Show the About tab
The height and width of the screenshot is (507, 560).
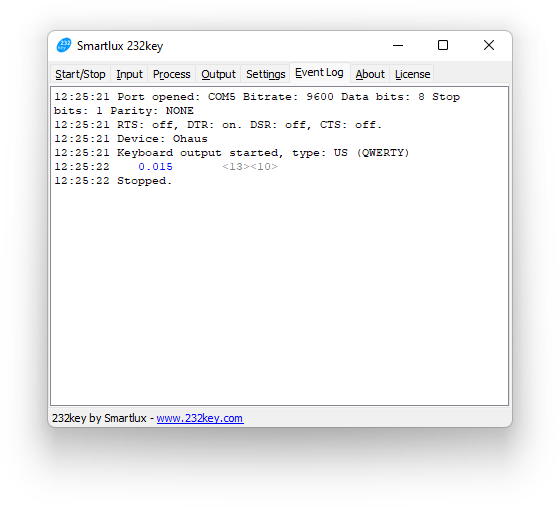[x=370, y=74]
